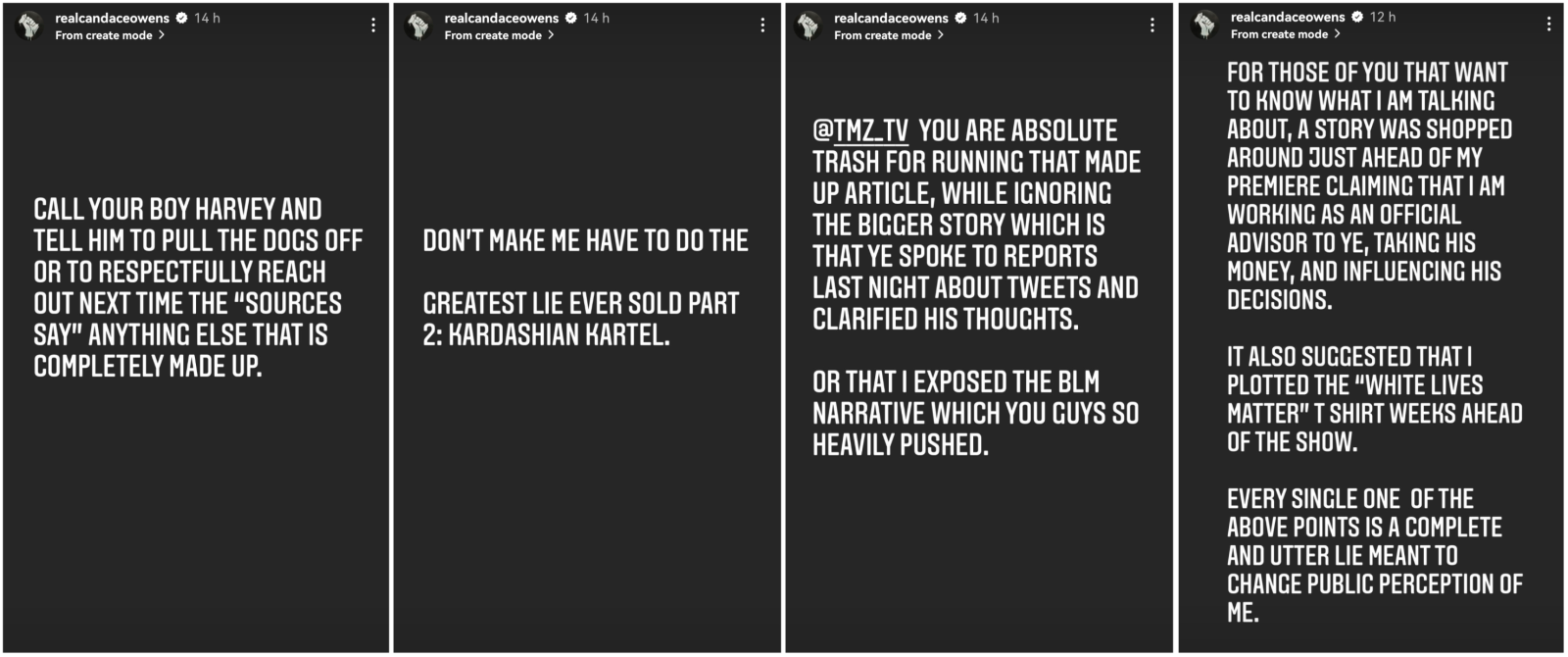Open the three-dot menu on the Harvey story
Viewport: 1568px width, 657px height.
373,25
